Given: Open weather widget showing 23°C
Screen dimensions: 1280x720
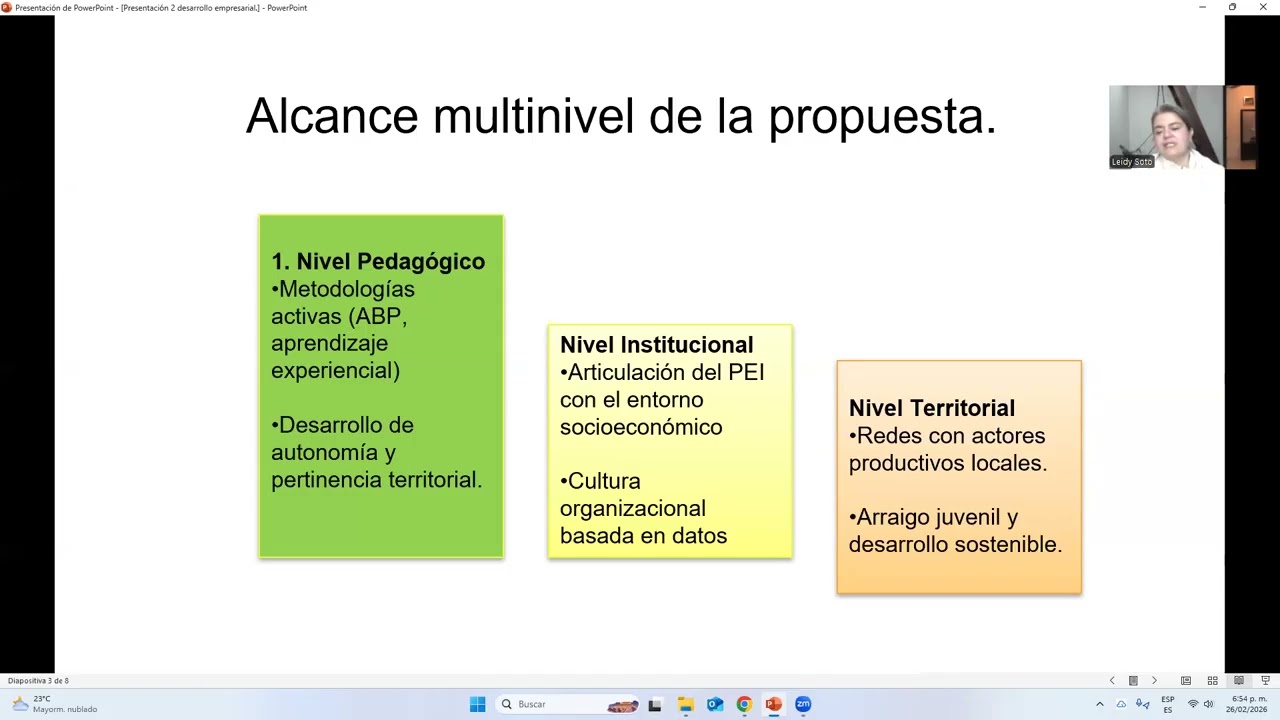Looking at the screenshot, I should click(x=54, y=704).
